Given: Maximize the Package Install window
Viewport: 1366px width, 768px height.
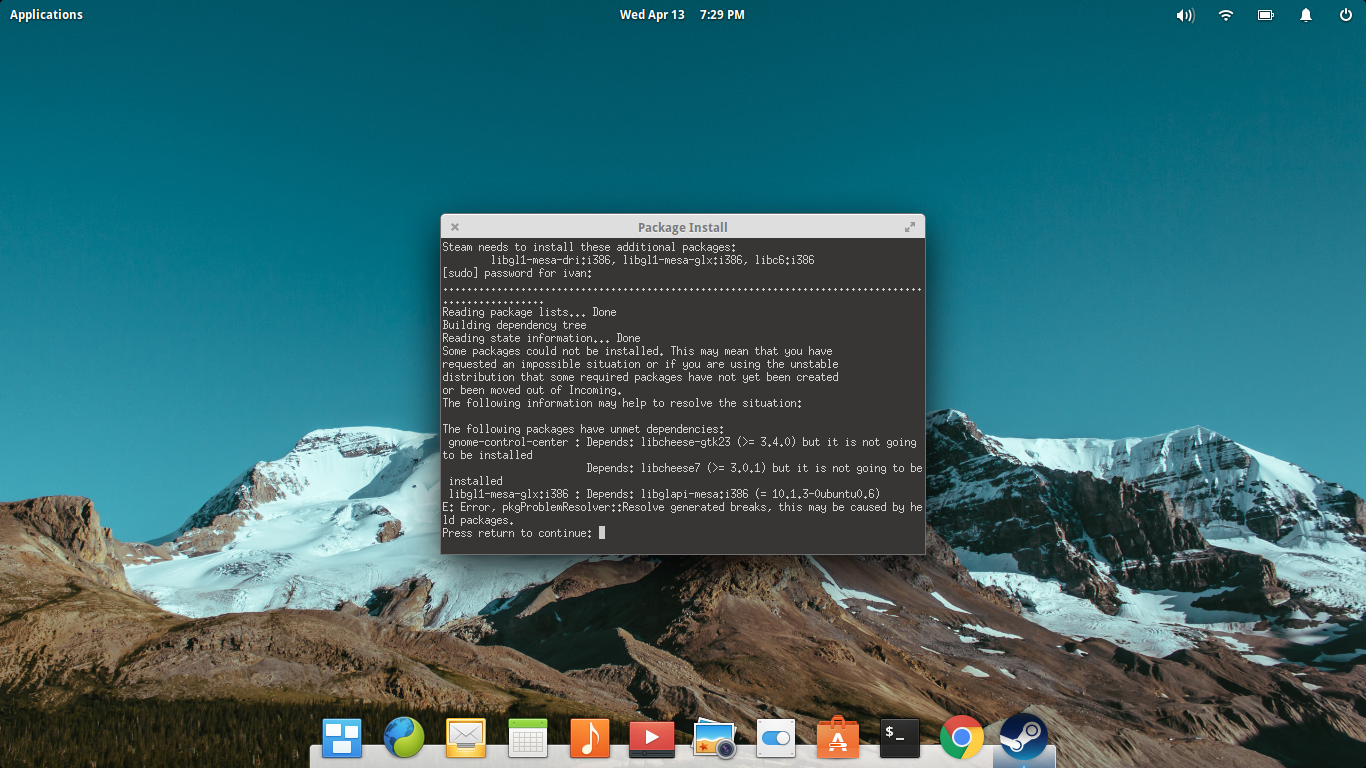Looking at the screenshot, I should (x=910, y=227).
